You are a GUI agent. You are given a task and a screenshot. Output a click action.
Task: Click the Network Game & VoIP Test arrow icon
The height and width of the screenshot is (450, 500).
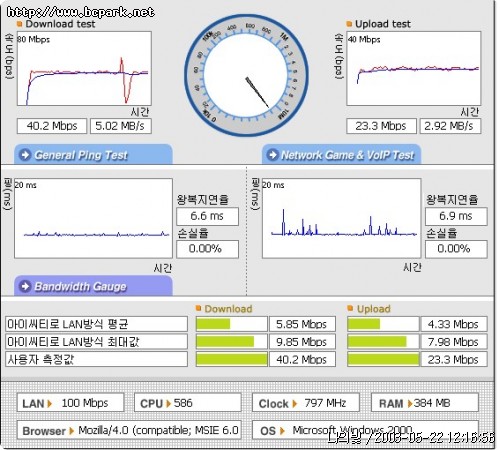pos(273,155)
